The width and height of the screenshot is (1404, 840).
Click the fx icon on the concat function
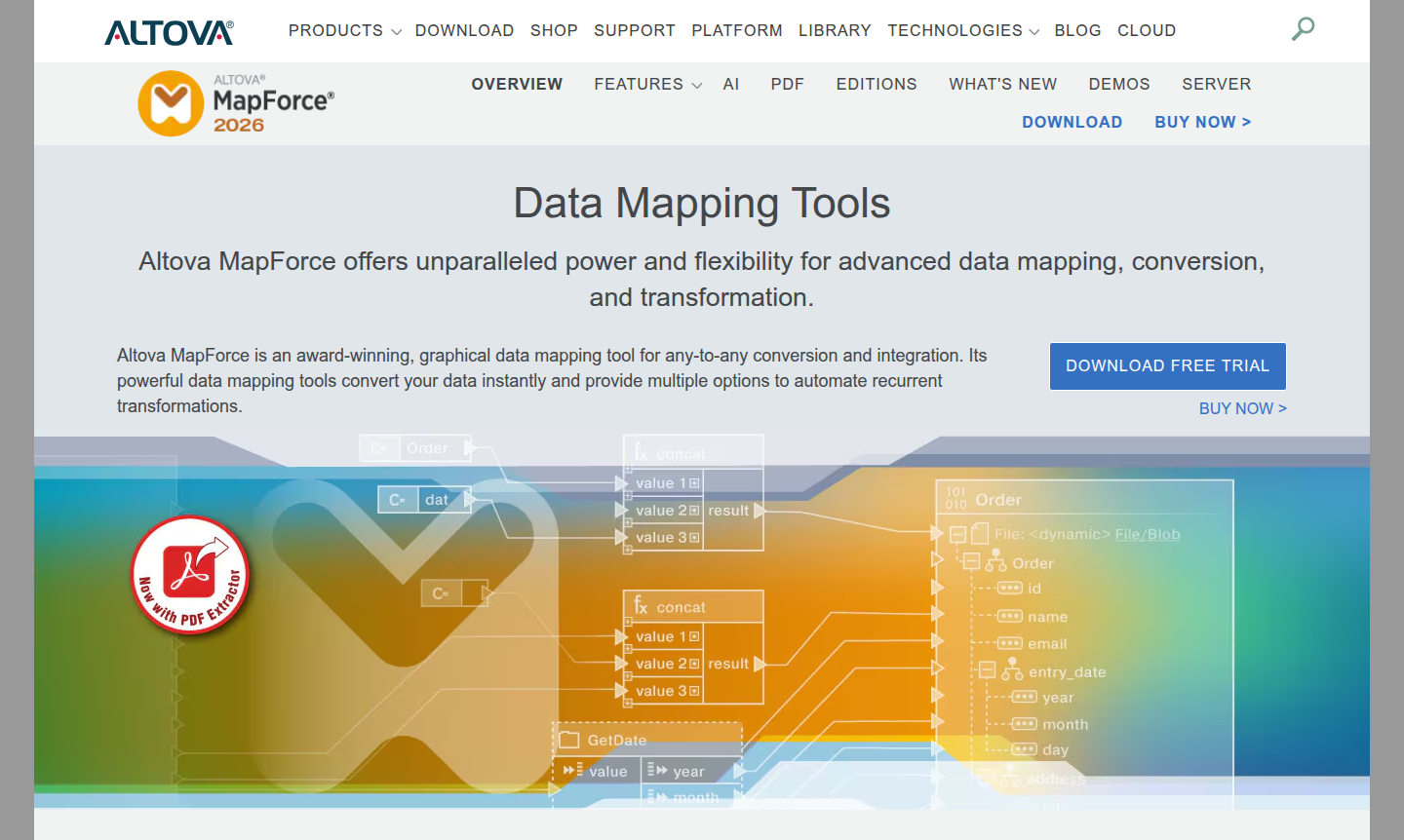pyautogui.click(x=643, y=605)
